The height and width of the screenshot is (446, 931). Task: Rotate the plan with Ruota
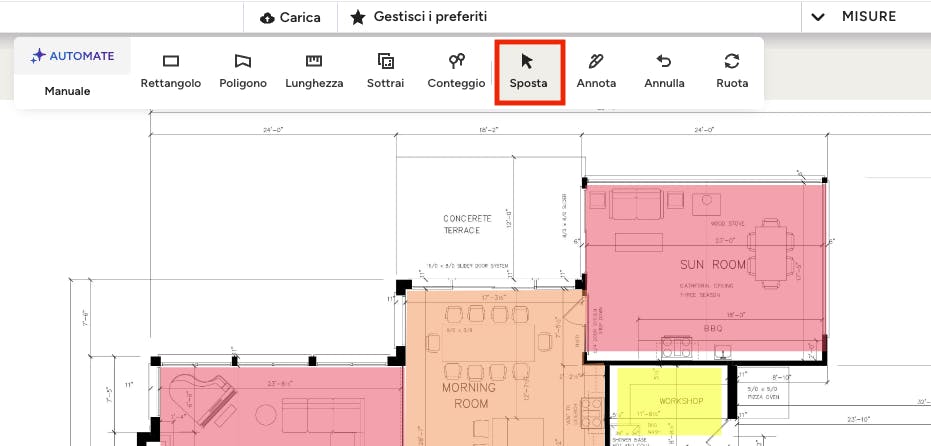(x=732, y=71)
